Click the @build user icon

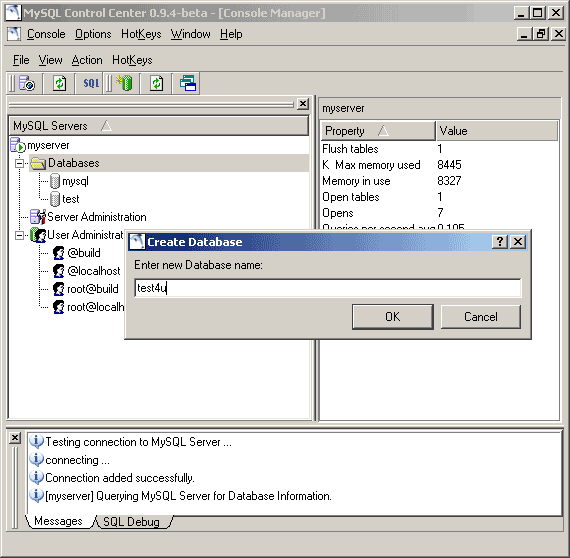tap(58, 253)
